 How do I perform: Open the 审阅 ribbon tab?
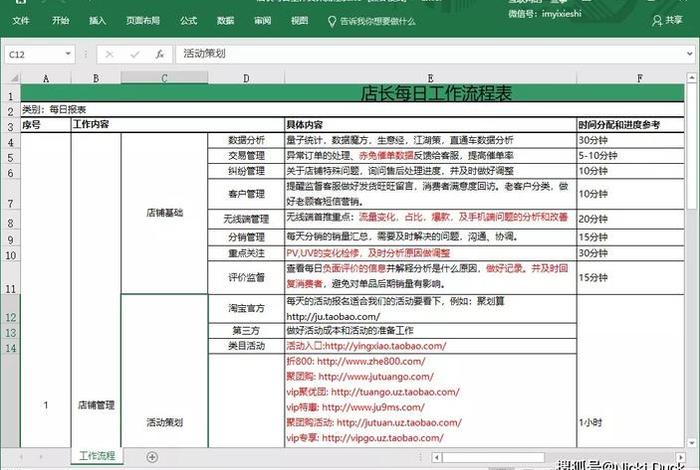tap(262, 21)
